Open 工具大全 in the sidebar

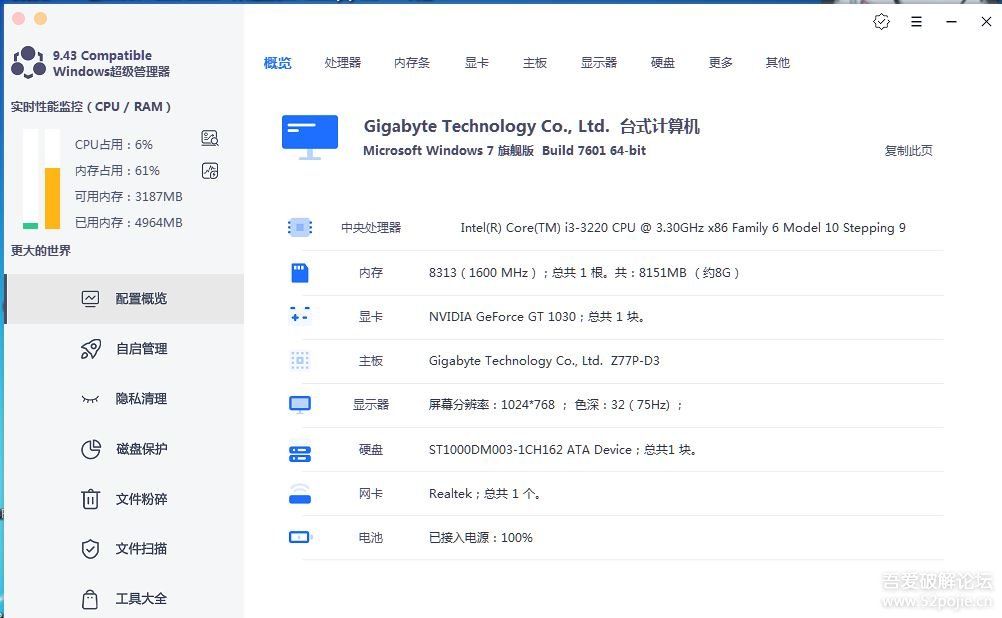click(124, 599)
